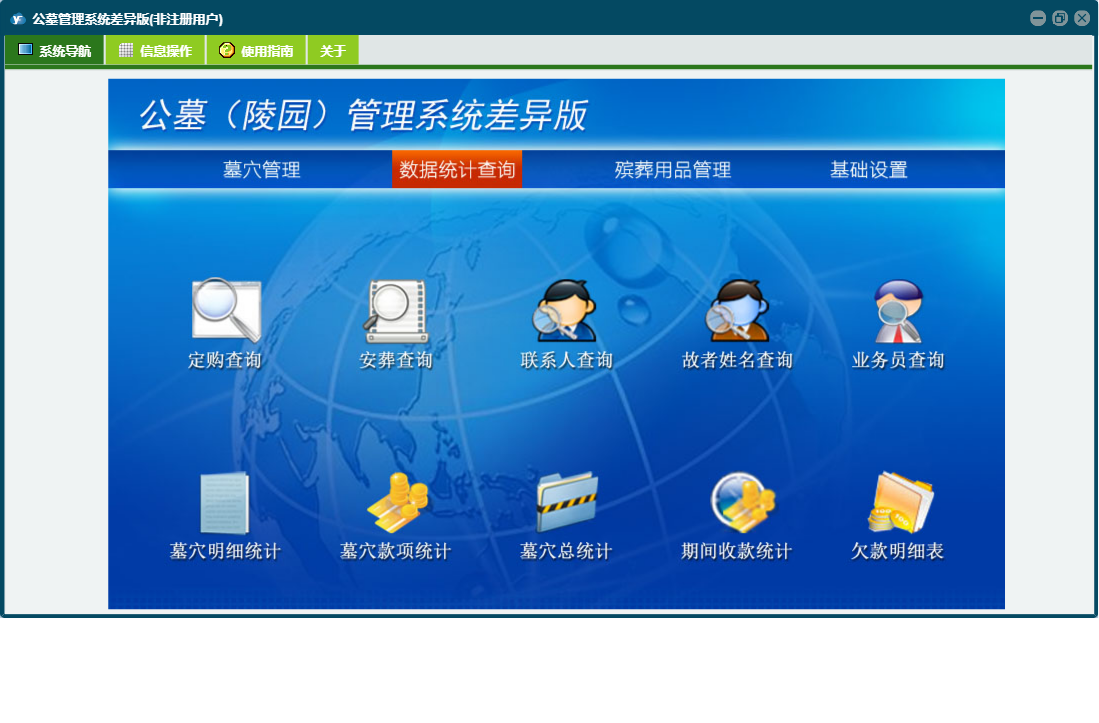Click the 联系人查询 person icon
Image resolution: width=1099 pixels, height=723 pixels.
click(x=566, y=311)
